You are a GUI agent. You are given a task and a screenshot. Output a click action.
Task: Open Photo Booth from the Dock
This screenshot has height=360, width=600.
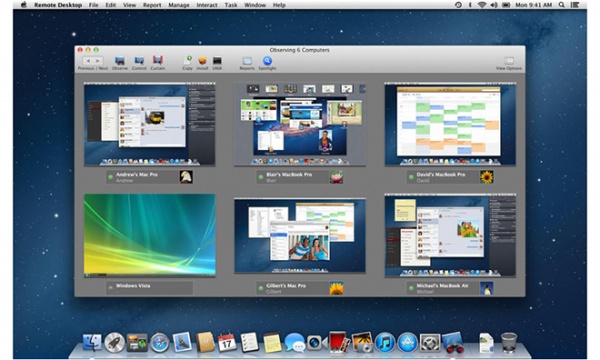(x=339, y=342)
